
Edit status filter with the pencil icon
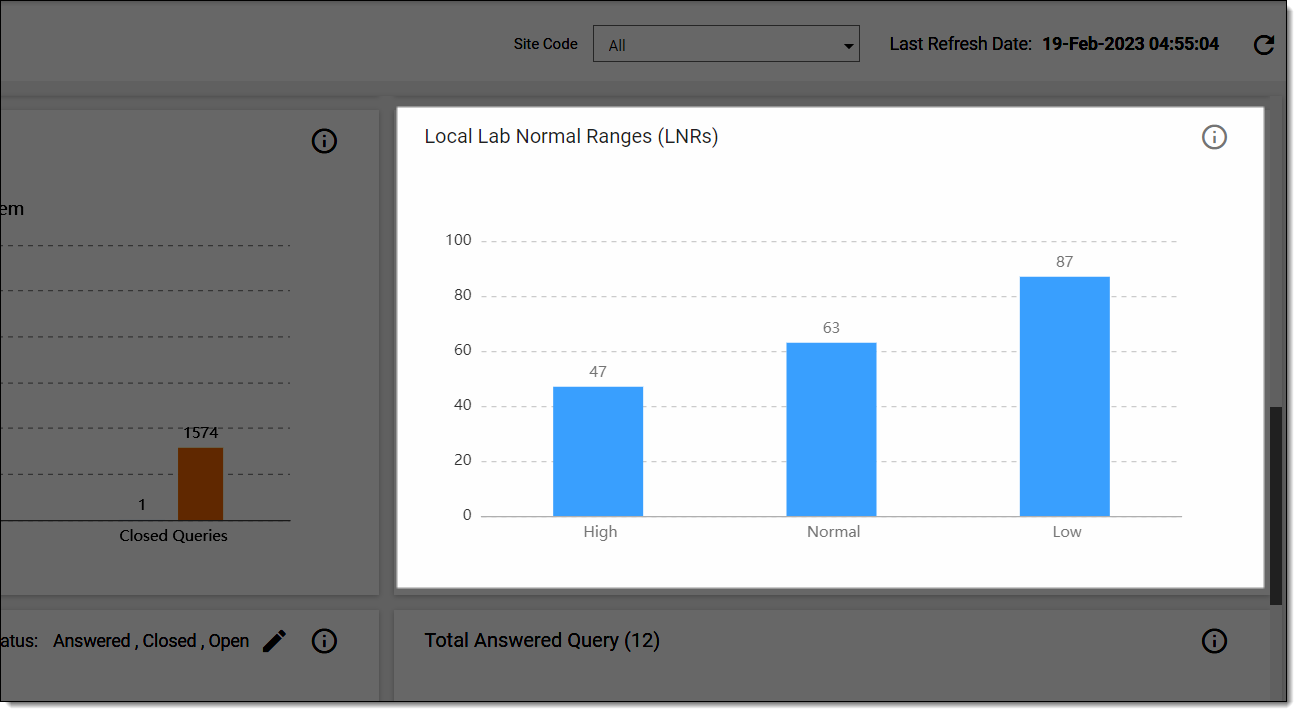pyautogui.click(x=275, y=641)
